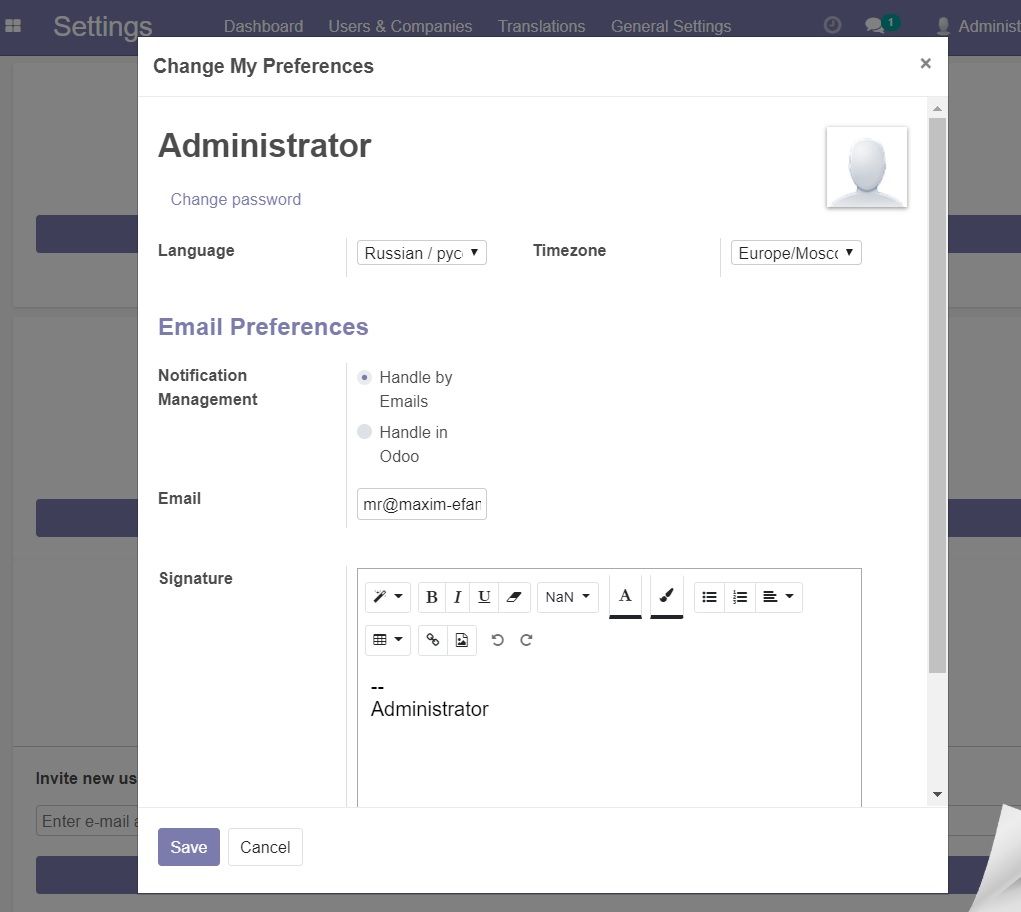The image size is (1021, 912).
Task: Apply italic formatting to the signature
Action: (457, 596)
